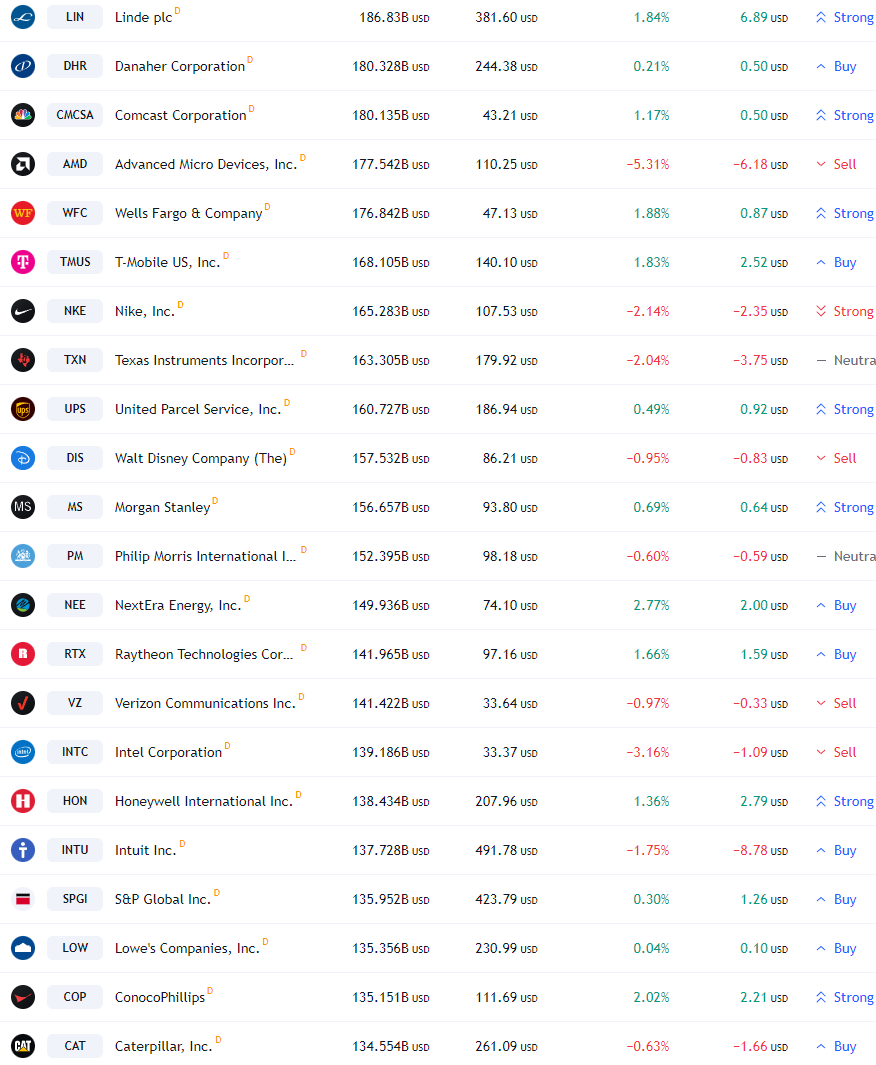Open Verizon Communications Inc. link
876x1065 pixels.
(x=205, y=704)
